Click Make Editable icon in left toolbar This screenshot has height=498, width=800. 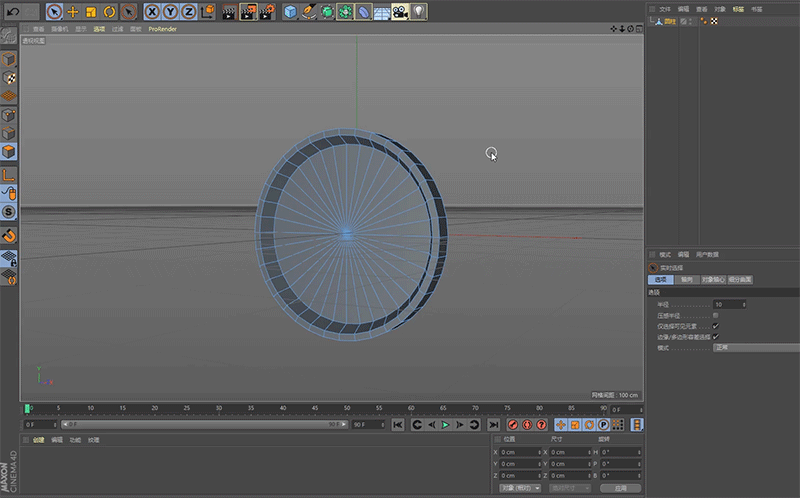click(8, 36)
